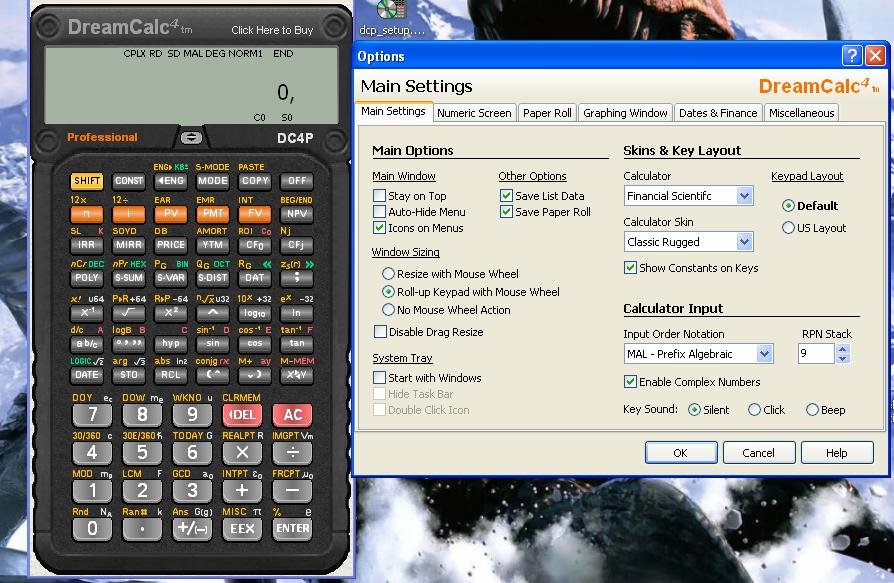Click the Click Here to Buy link
The height and width of the screenshot is (583, 894).
[272, 30]
